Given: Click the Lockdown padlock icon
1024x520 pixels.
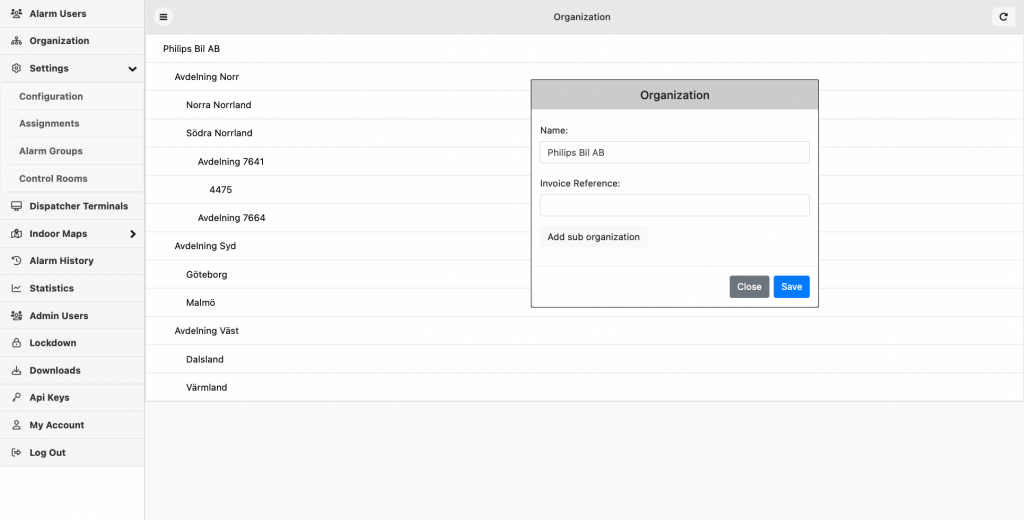Looking at the screenshot, I should (x=16, y=343).
